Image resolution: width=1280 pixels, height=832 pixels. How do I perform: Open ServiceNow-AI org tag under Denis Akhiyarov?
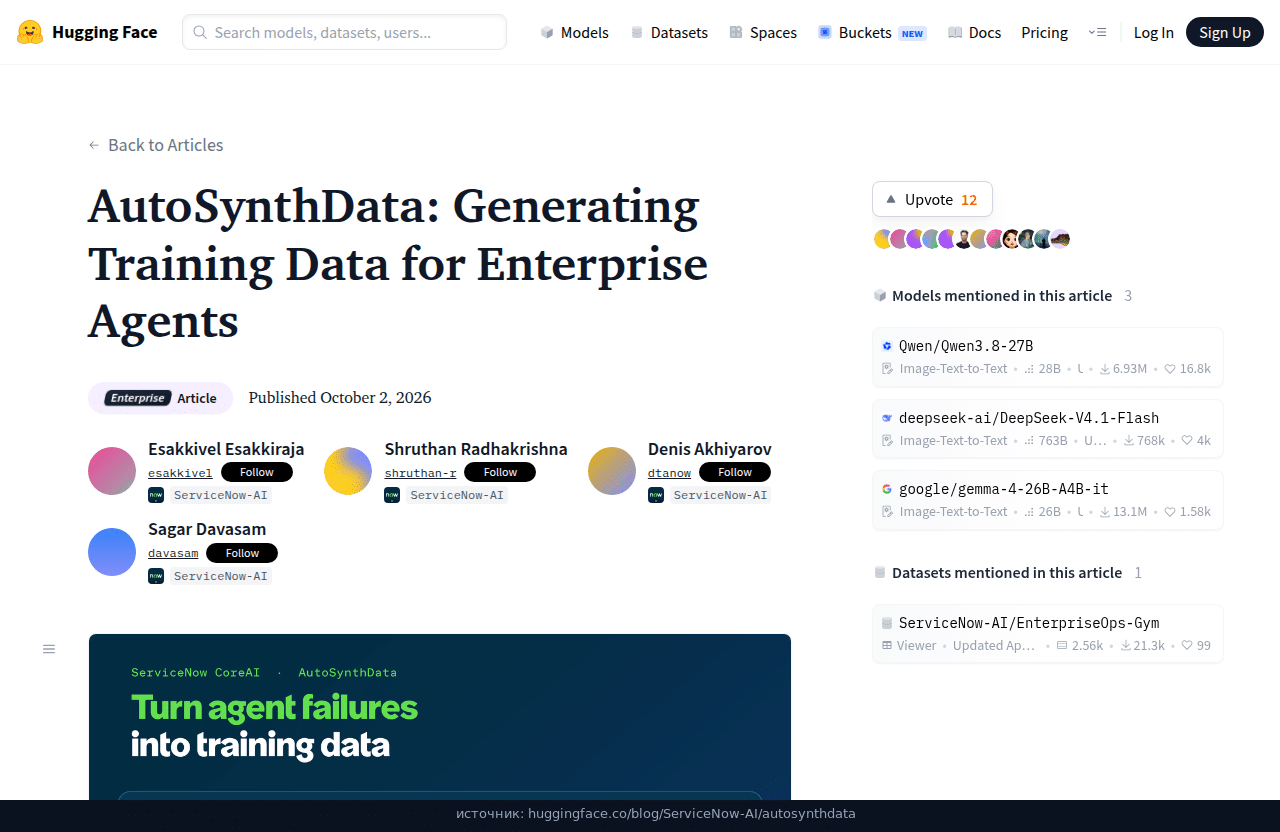tap(720, 495)
